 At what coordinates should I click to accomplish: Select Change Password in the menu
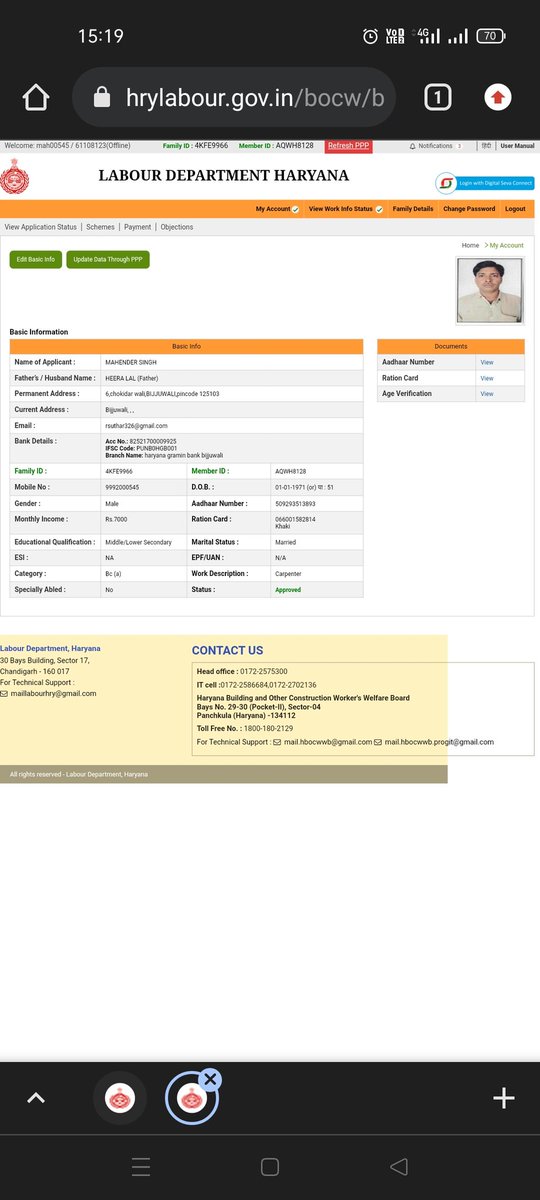(x=469, y=209)
